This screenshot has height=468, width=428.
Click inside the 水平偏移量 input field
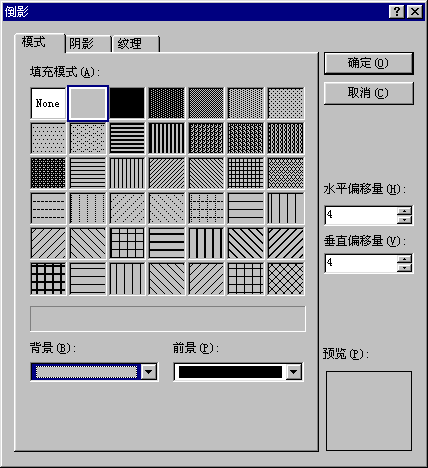click(361, 215)
